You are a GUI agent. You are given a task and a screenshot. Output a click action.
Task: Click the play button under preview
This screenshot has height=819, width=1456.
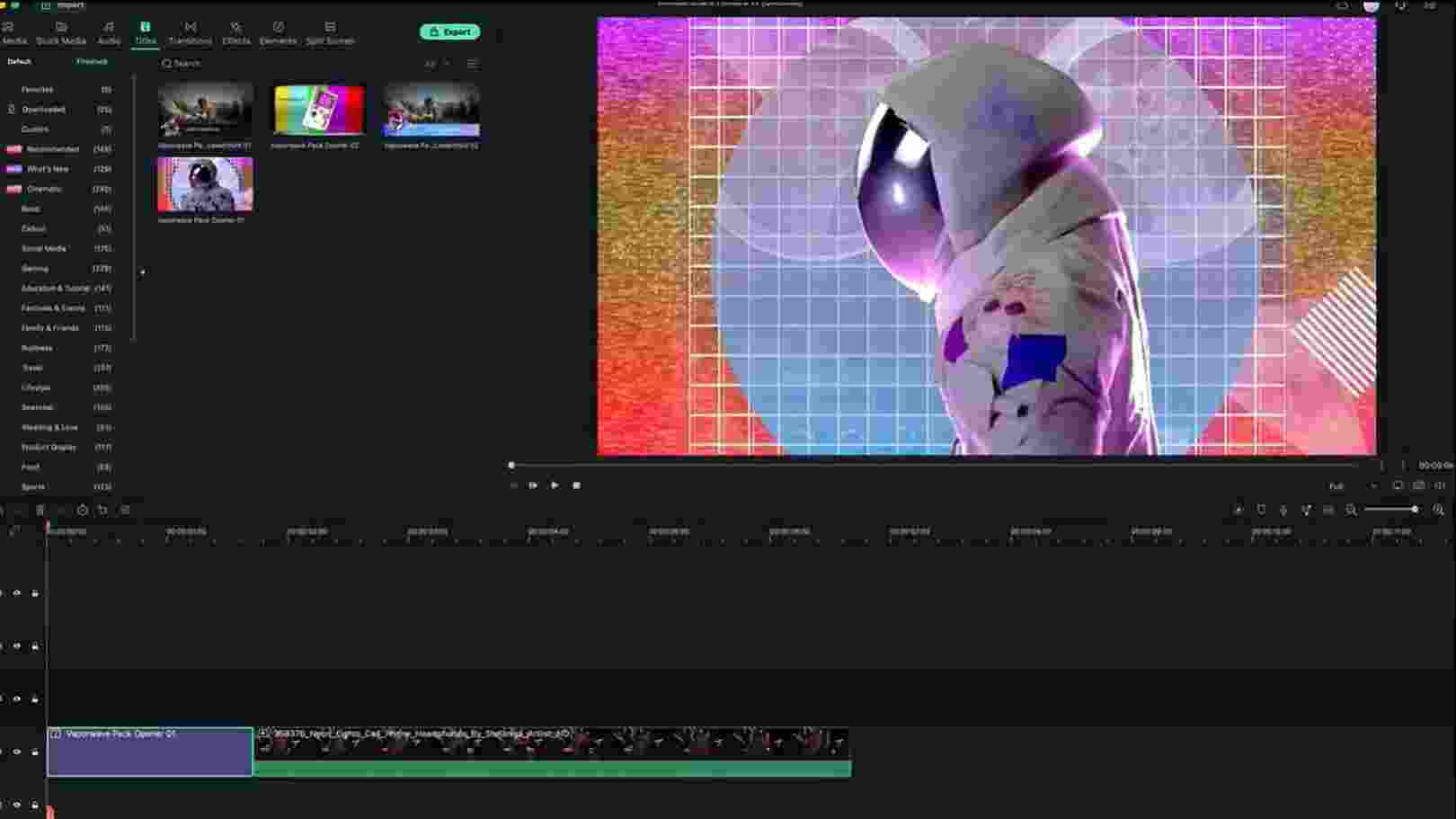coord(555,485)
